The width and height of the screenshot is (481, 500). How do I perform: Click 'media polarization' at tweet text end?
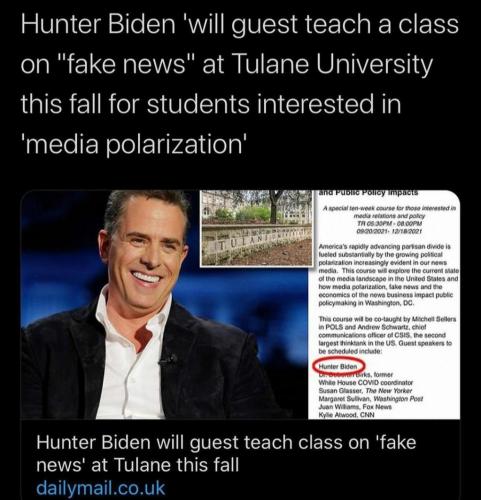pyautogui.click(x=134, y=144)
